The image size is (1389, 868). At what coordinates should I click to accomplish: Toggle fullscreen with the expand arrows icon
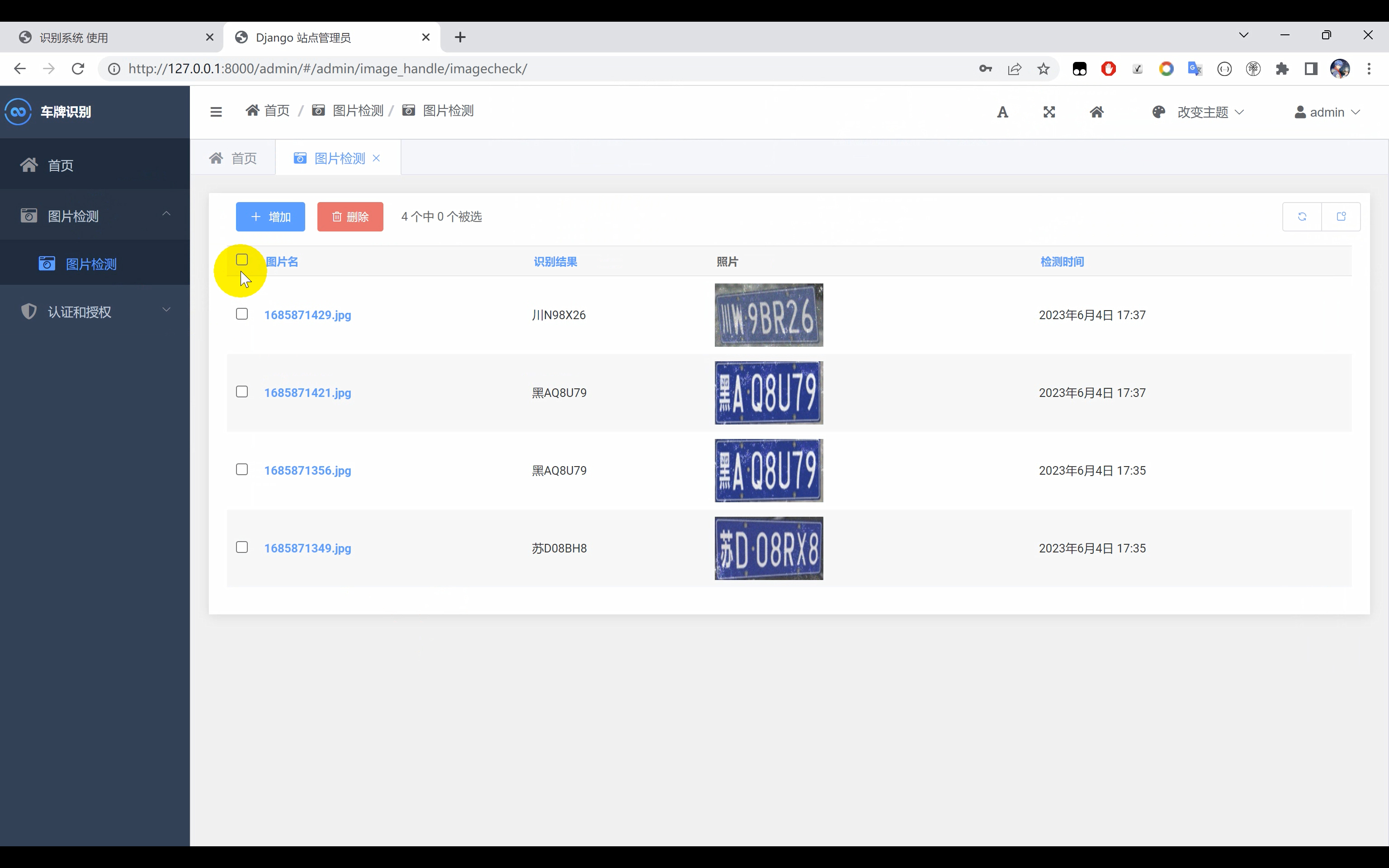coord(1049,113)
